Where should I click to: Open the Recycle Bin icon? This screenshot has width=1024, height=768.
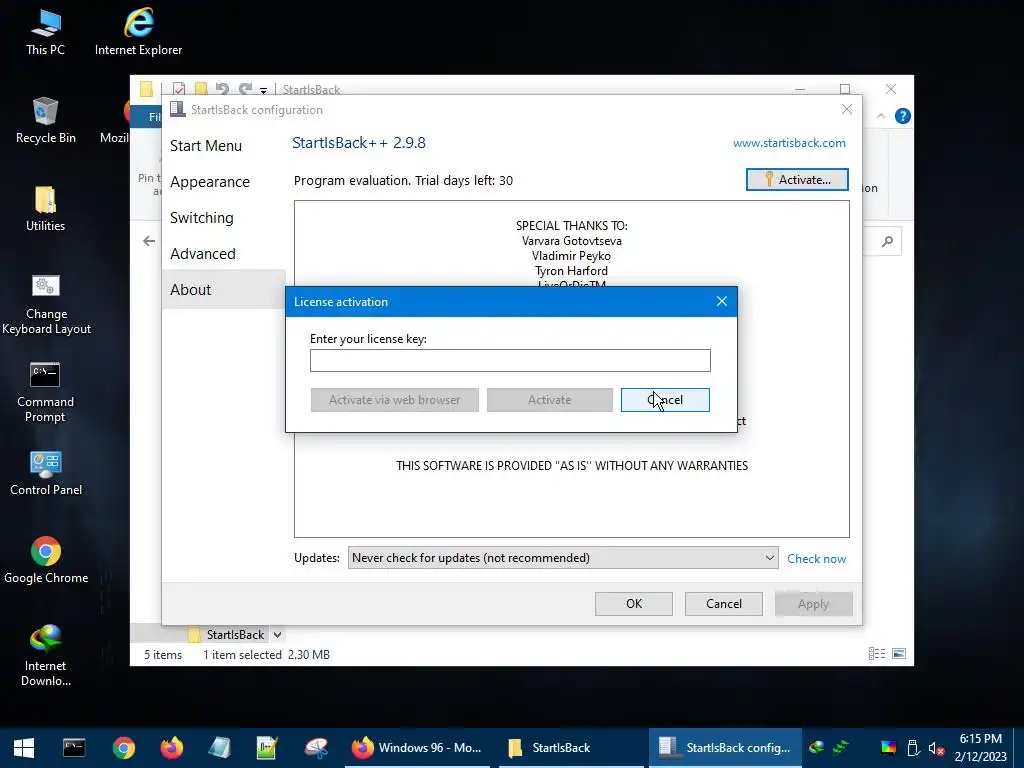[x=45, y=120]
